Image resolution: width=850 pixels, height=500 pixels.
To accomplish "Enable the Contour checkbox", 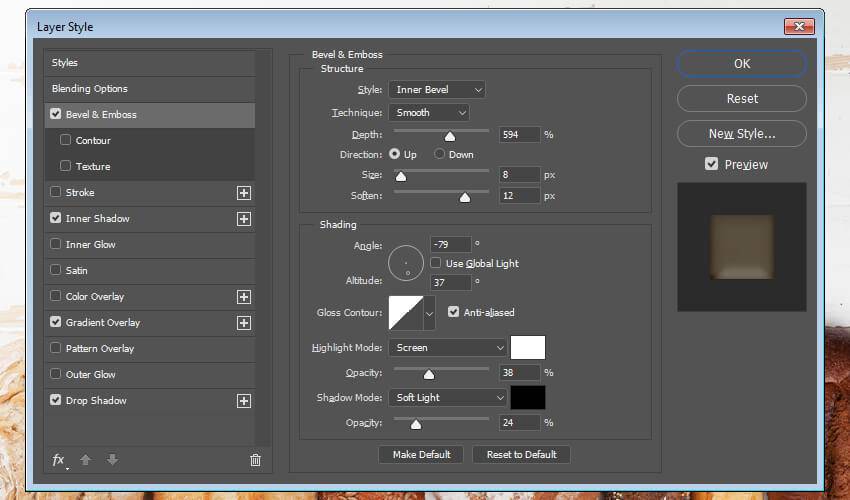I will [66, 141].
